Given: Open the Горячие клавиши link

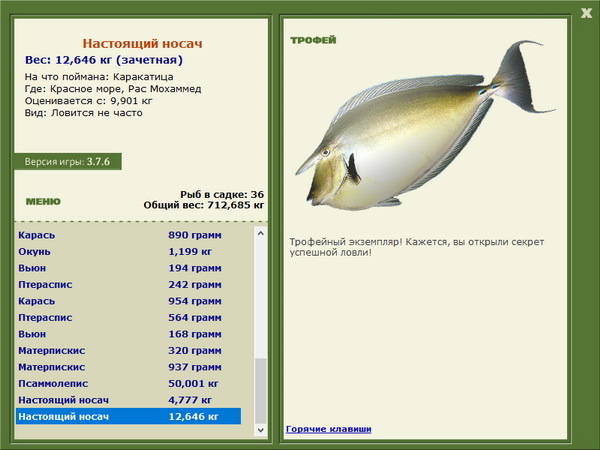Looking at the screenshot, I should coord(329,429).
